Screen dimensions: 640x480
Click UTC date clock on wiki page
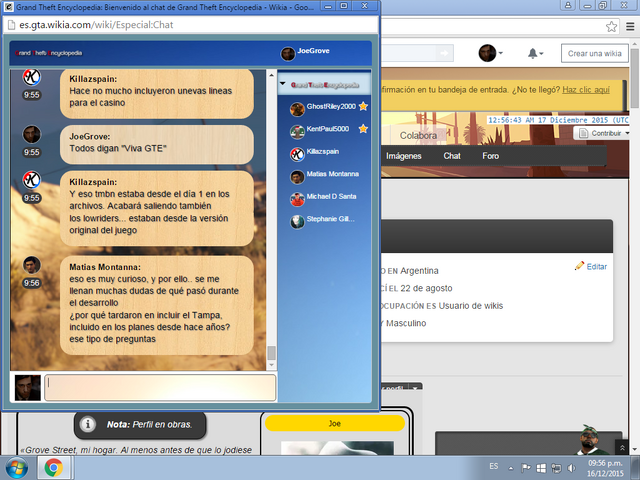(x=558, y=120)
